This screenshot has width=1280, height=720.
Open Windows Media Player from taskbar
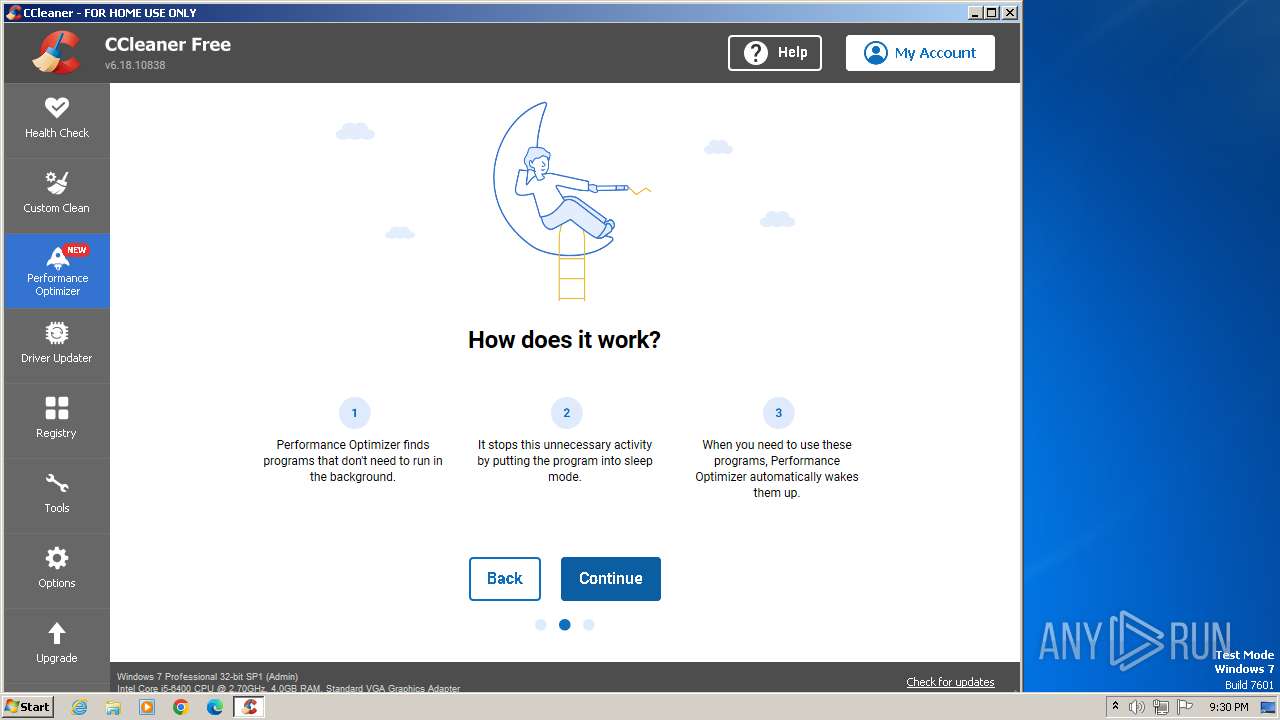point(147,707)
